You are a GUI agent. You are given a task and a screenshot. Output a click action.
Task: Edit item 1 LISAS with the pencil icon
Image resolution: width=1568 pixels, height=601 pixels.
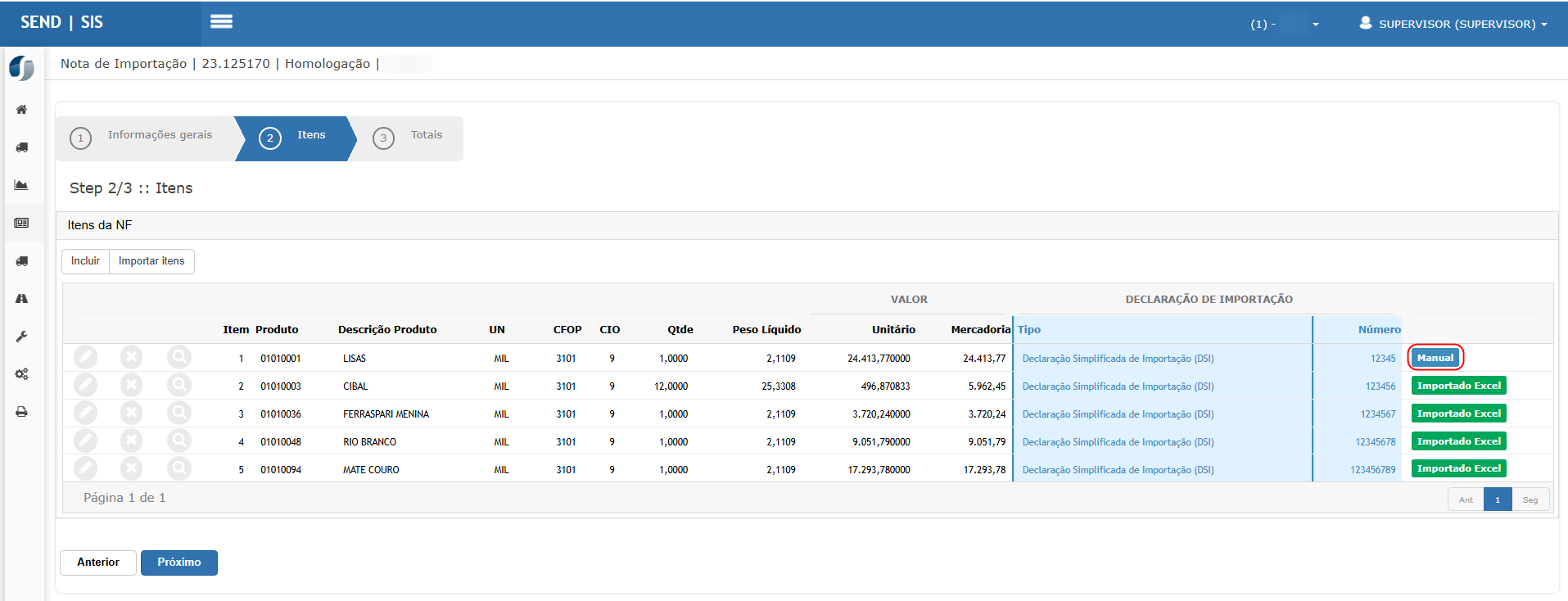coord(85,358)
